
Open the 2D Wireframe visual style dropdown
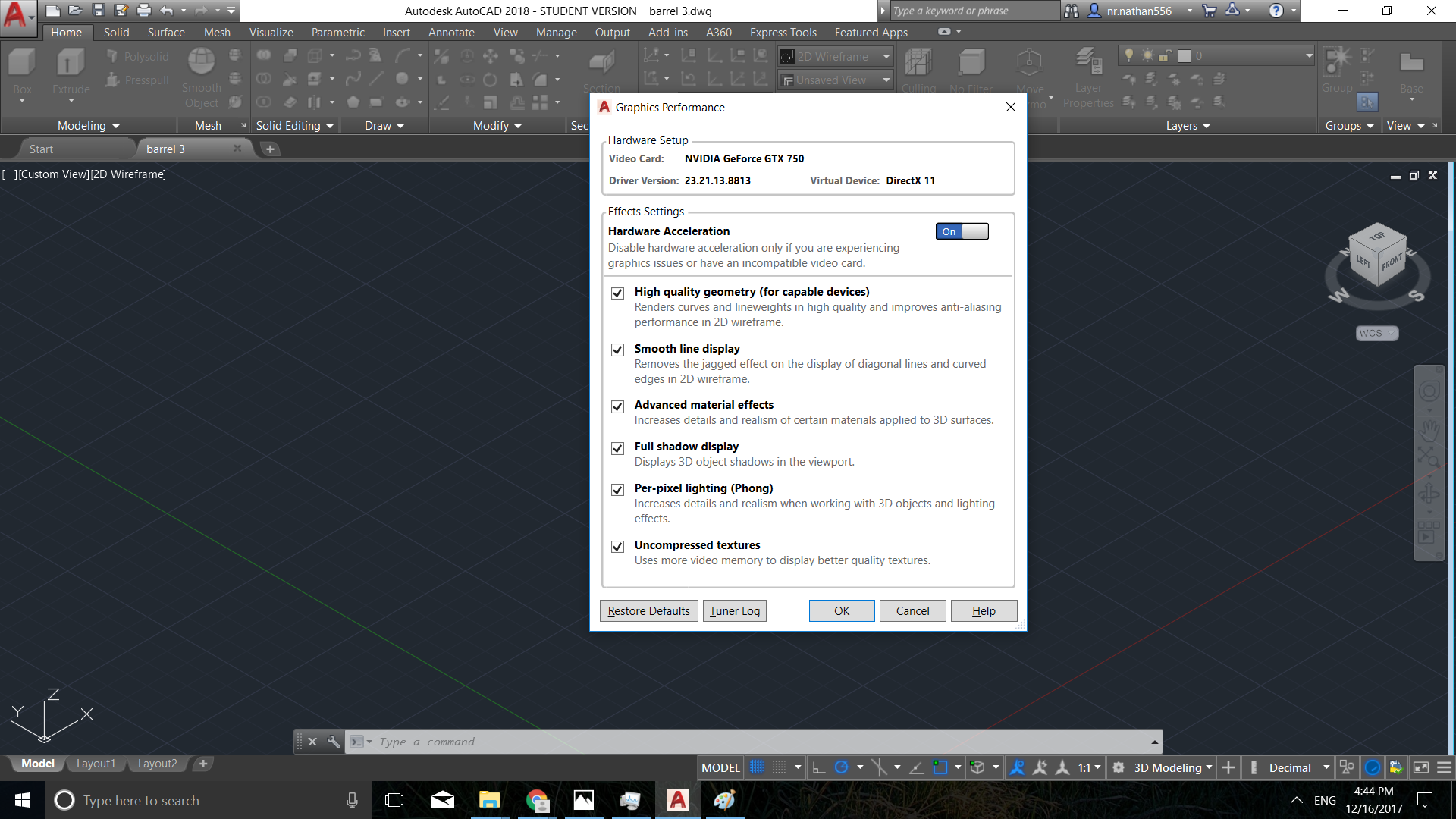(886, 56)
